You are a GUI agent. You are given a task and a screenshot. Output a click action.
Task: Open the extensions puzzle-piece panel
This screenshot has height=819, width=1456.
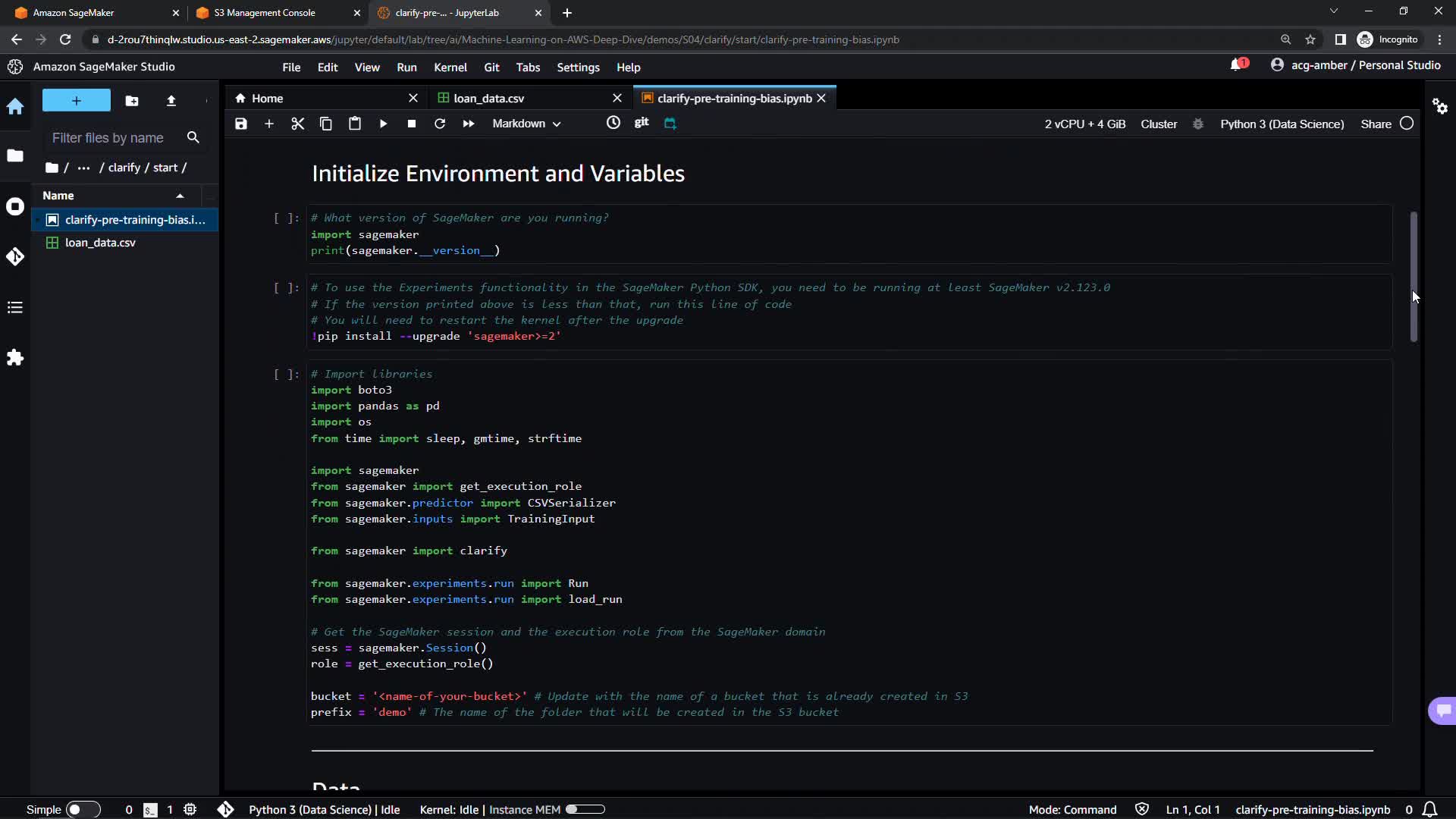[15, 357]
